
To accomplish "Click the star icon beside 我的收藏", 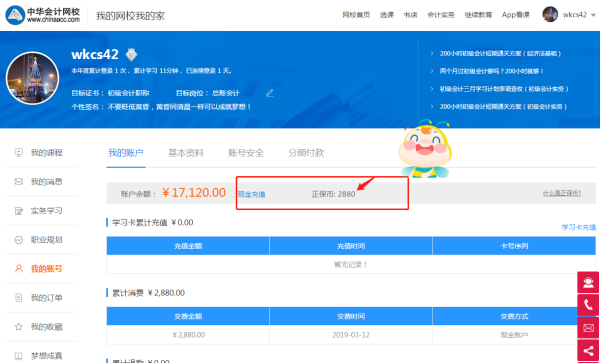I will (18, 327).
